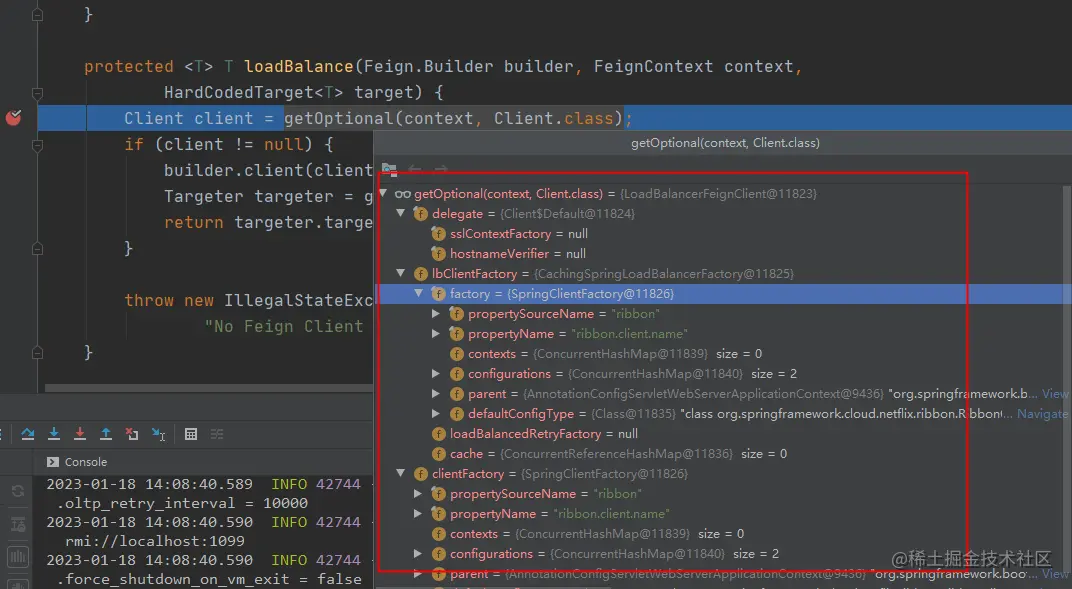
Task: Click the popup title getOptional(context, Client.class)
Action: [x=725, y=143]
